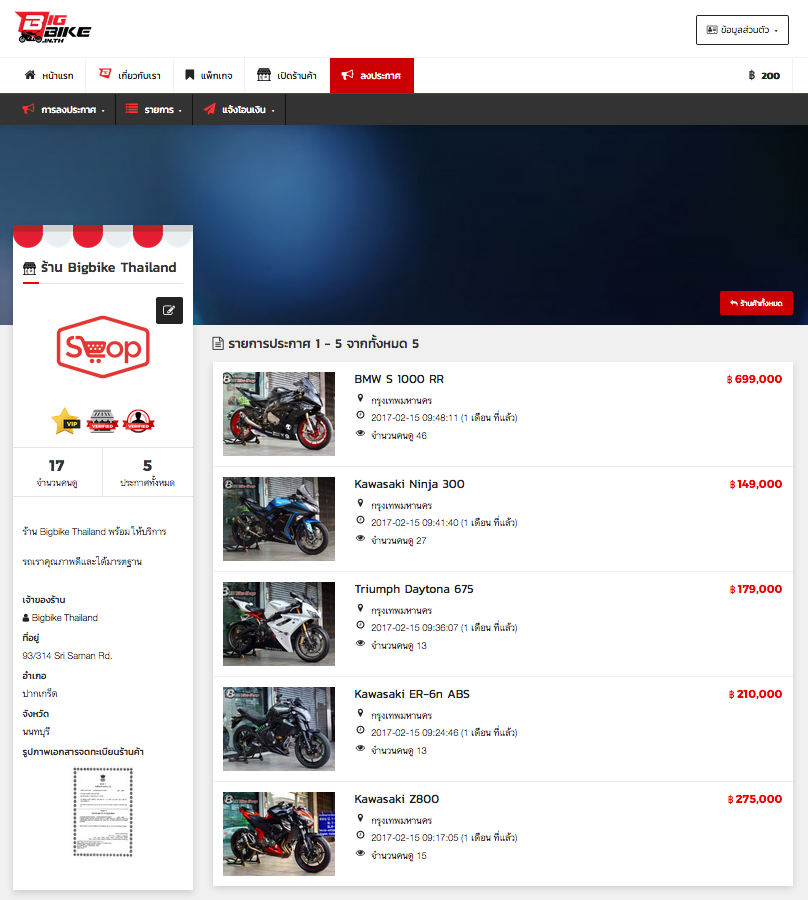Click the verified shop badge icon
This screenshot has width=808, height=900.
click(x=102, y=421)
